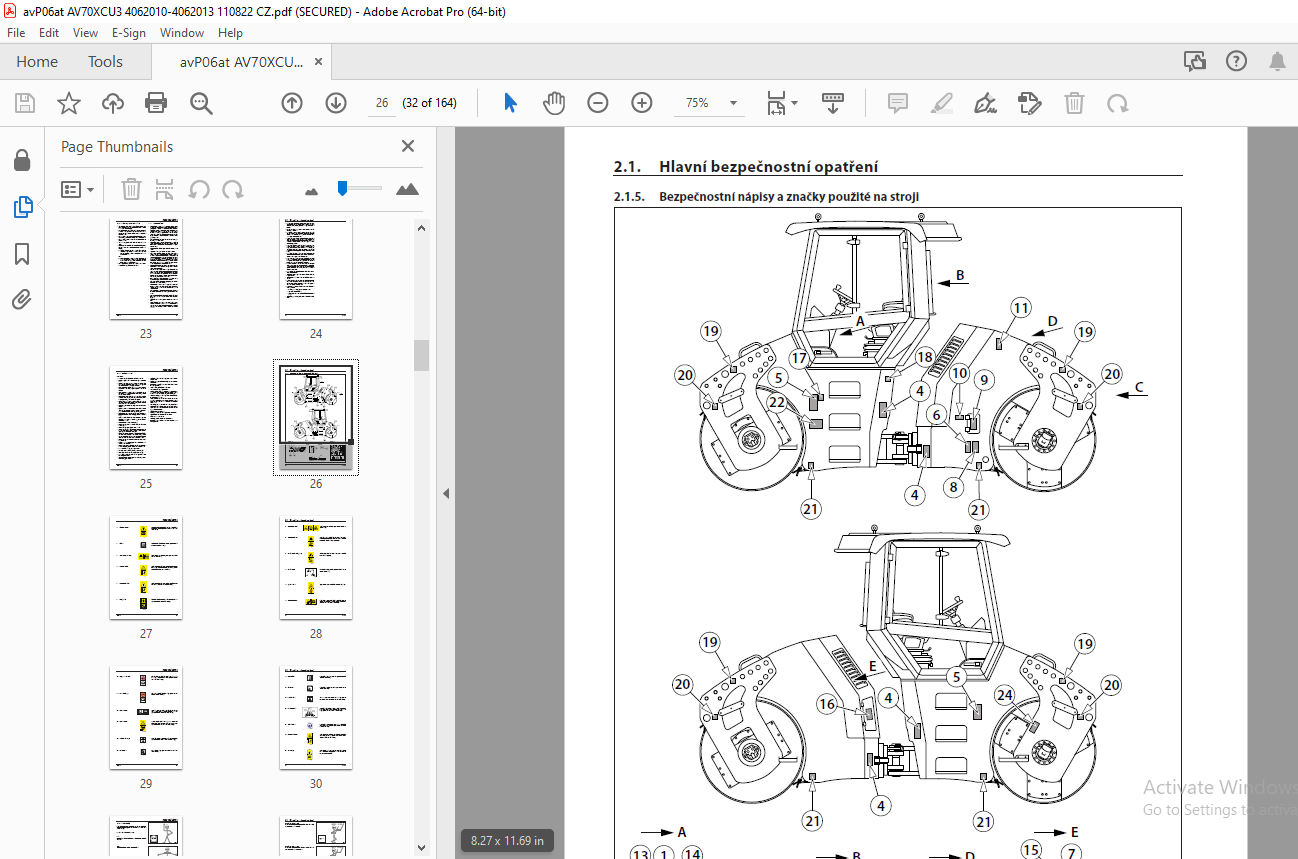Screen dimensions: 1298x859
Task: Select the avP06at AV70XCU document tab
Action: tap(241, 61)
